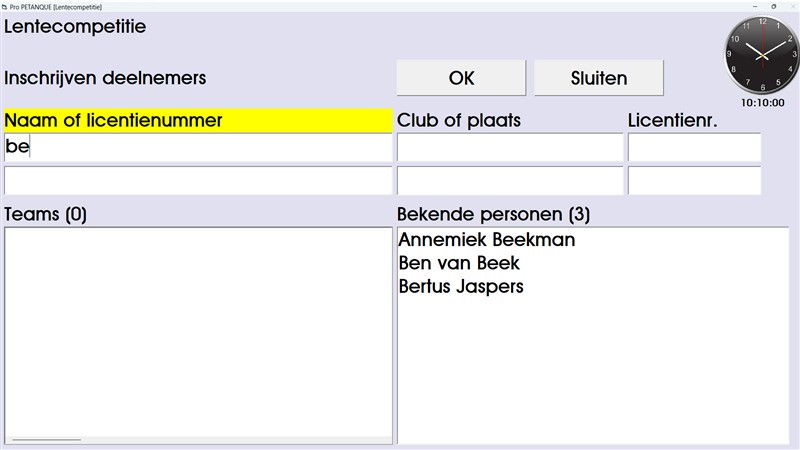The height and width of the screenshot is (450, 800).
Task: Click the Pro PETANQUE title bar icon
Action: tap(5, 5)
